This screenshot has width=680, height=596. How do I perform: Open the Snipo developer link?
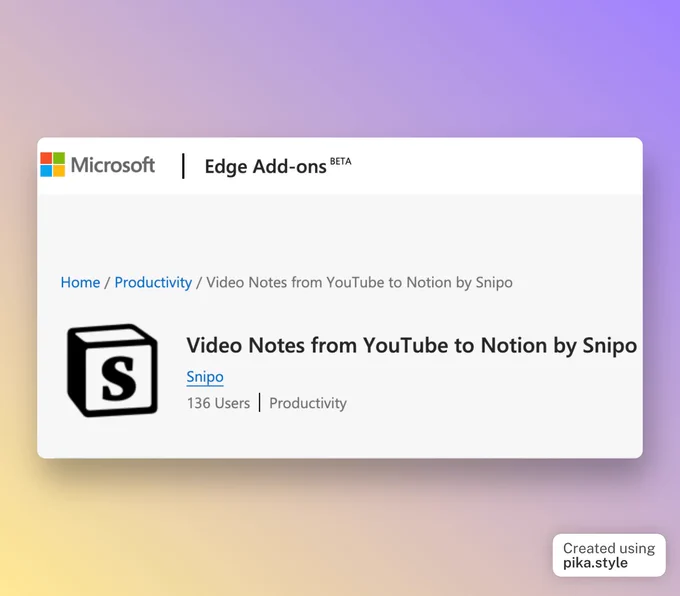pos(205,377)
